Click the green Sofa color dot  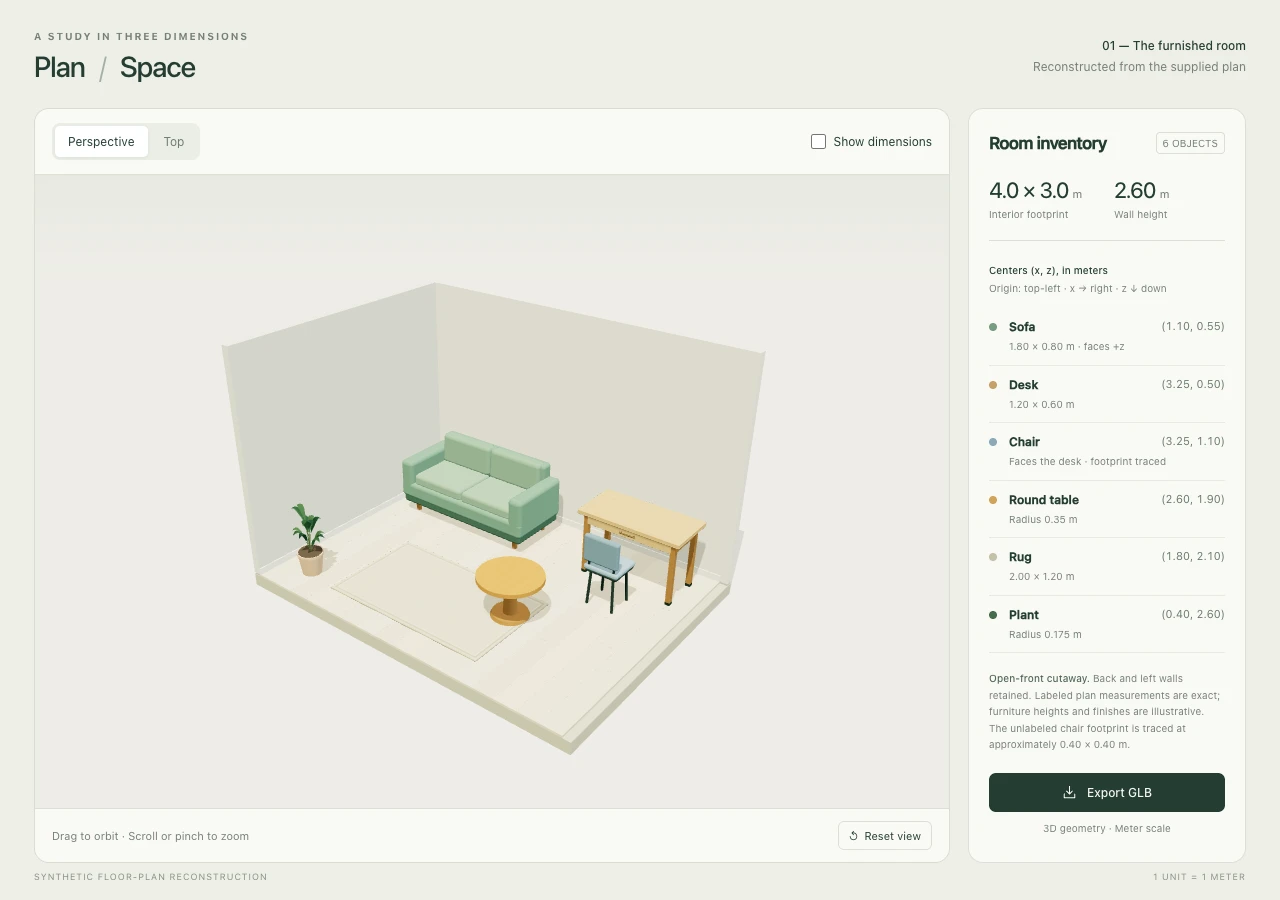coord(993,327)
